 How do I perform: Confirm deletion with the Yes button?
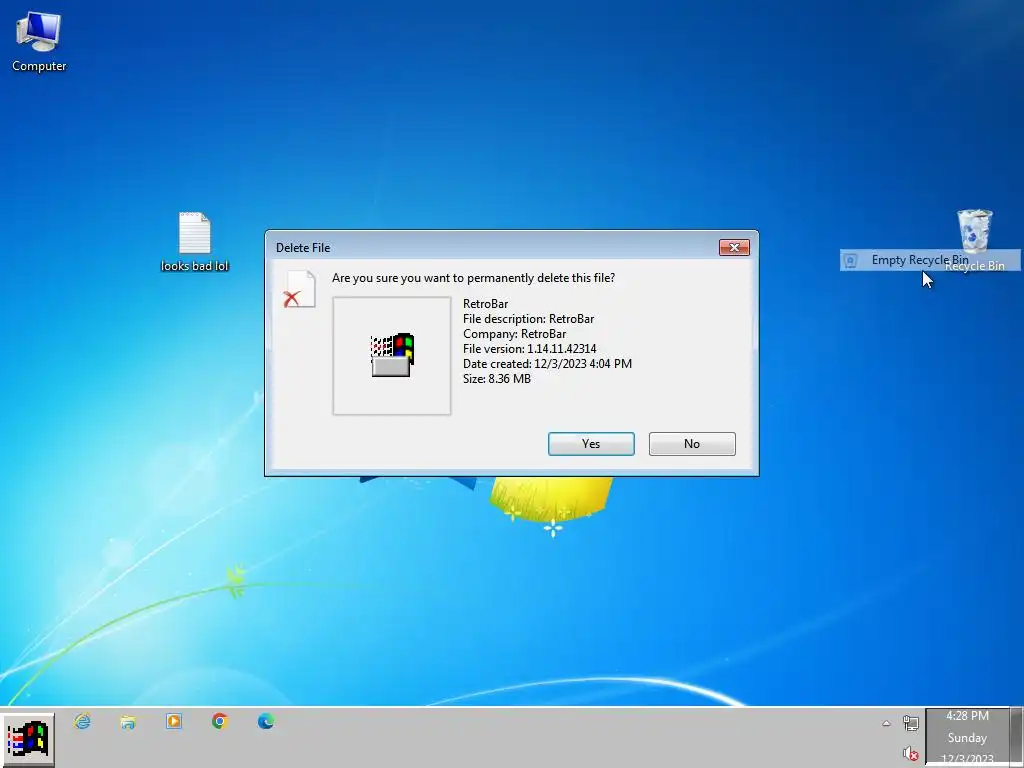tap(591, 444)
